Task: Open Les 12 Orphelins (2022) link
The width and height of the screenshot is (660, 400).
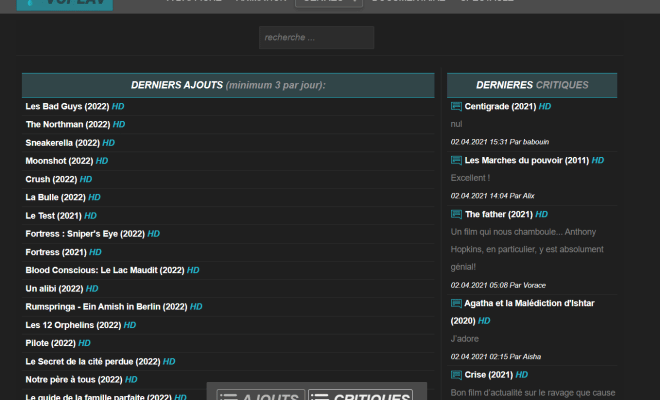Action: (73, 325)
